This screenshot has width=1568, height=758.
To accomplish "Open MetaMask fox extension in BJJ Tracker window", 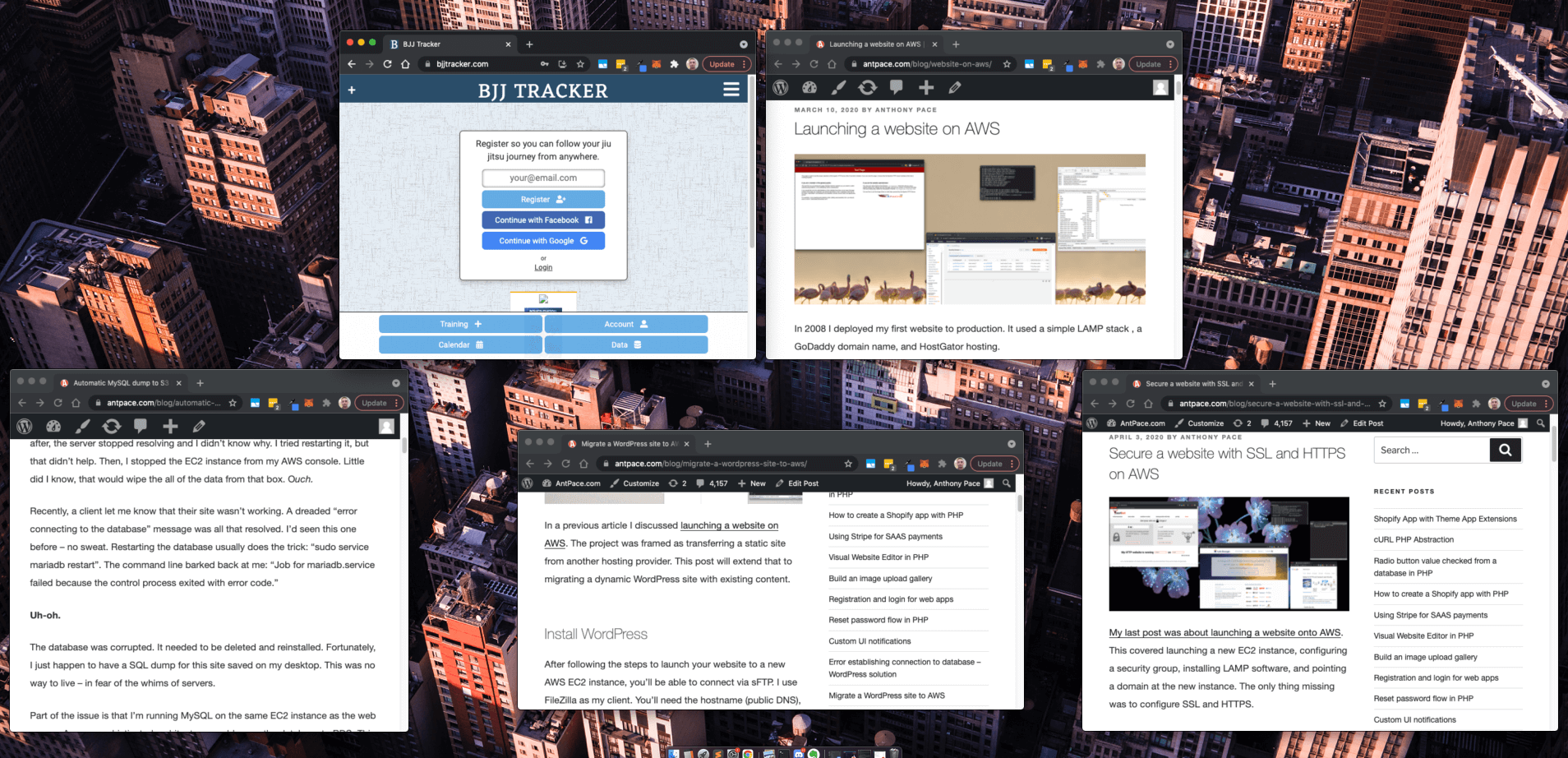I will pos(657,64).
